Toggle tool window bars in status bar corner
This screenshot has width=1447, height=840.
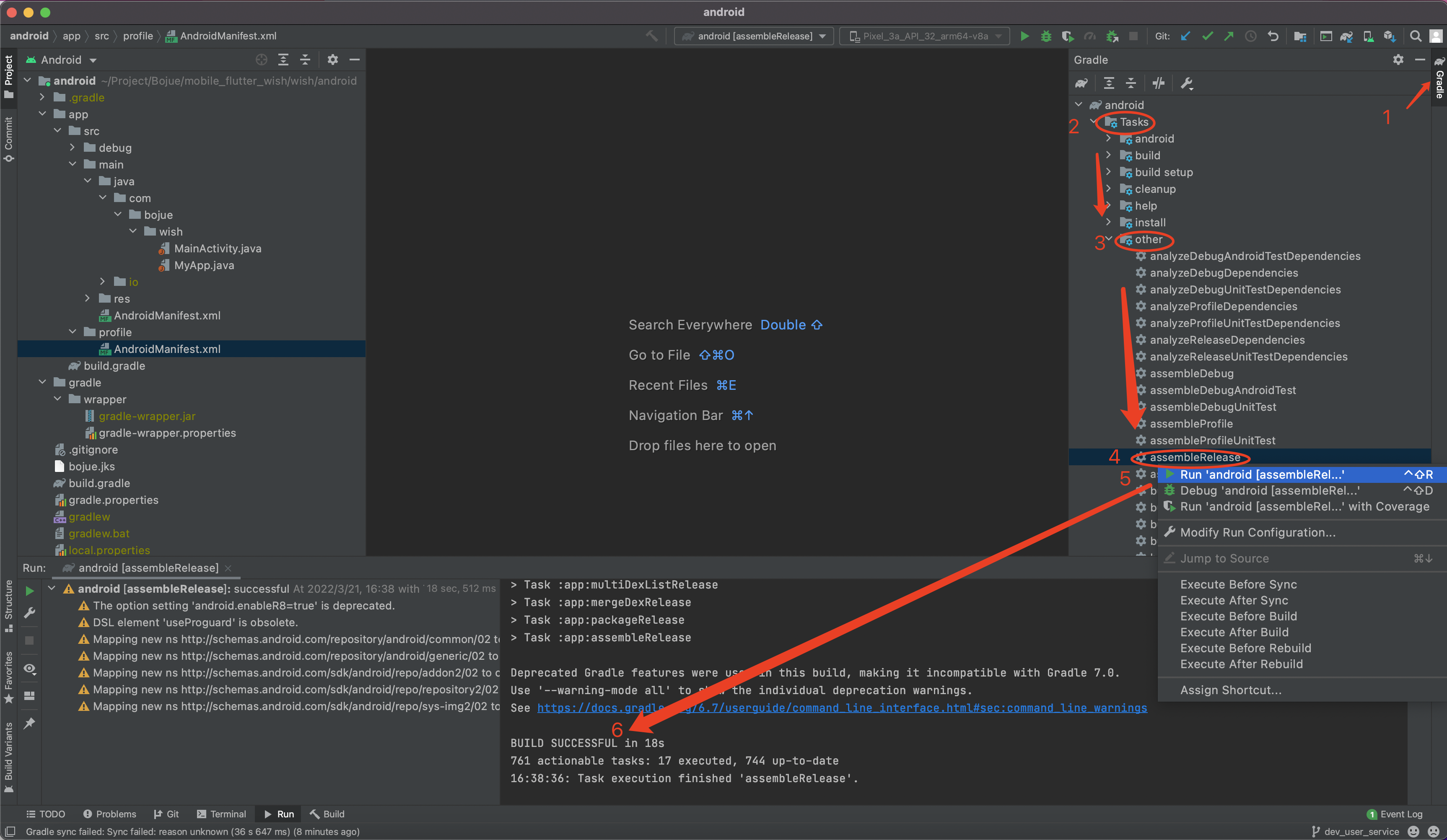10,831
